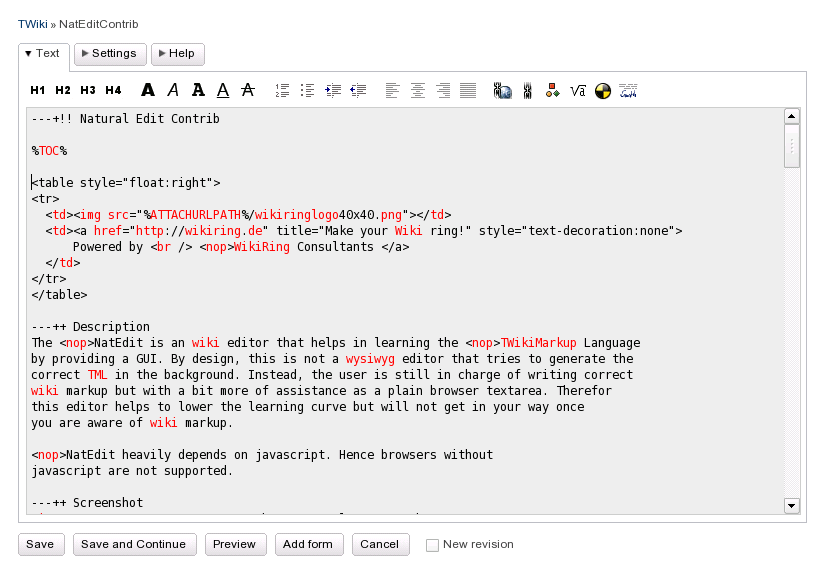Image resolution: width=825 pixels, height=568 pixels.
Task: Insert a bulleted list
Action: [x=307, y=90]
